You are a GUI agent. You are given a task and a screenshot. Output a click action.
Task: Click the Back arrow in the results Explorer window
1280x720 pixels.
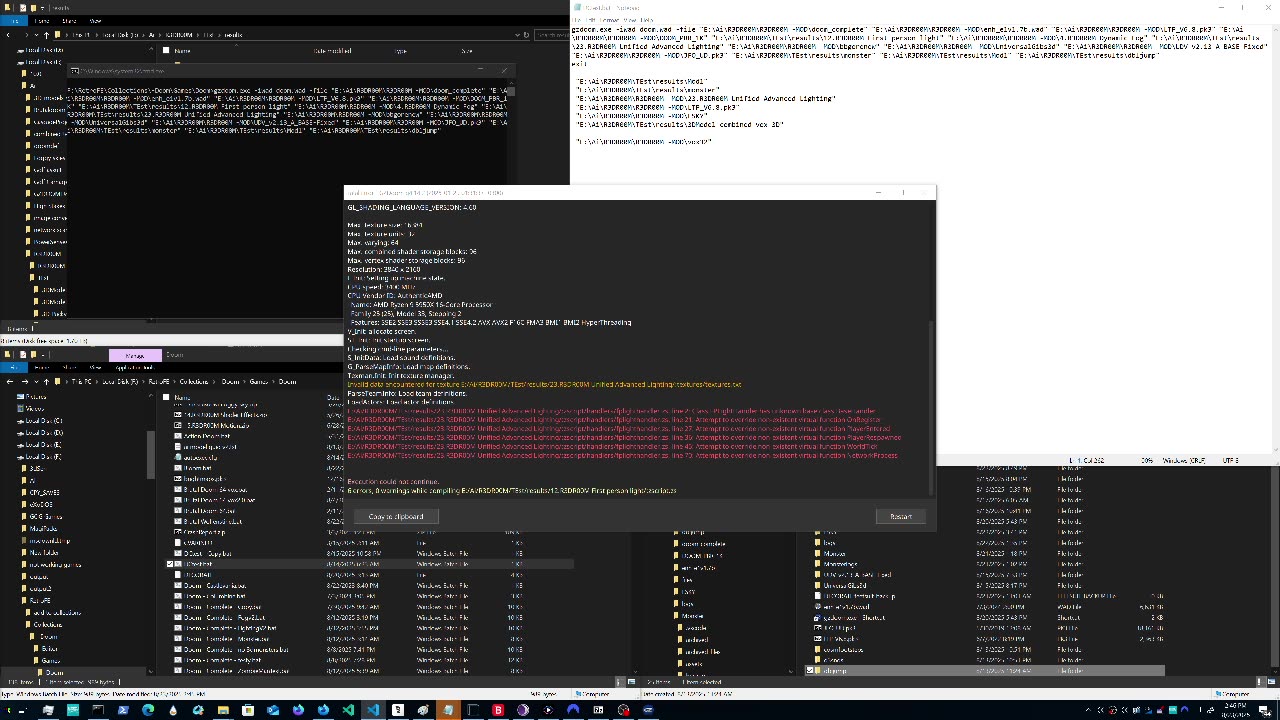pyautogui.click(x=8, y=35)
